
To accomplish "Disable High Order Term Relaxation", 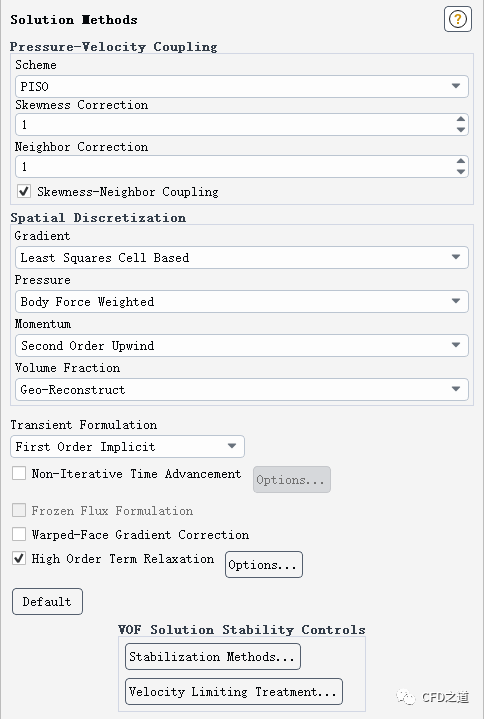I will (x=19, y=559).
